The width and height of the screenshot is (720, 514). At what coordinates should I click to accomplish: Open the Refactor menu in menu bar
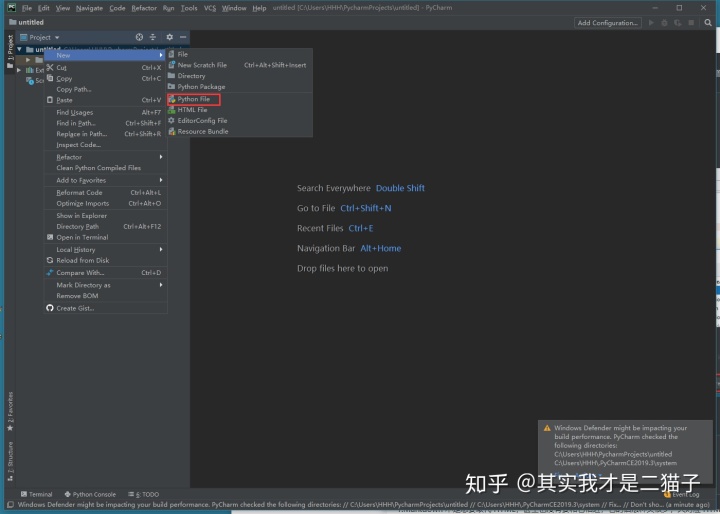tap(144, 8)
